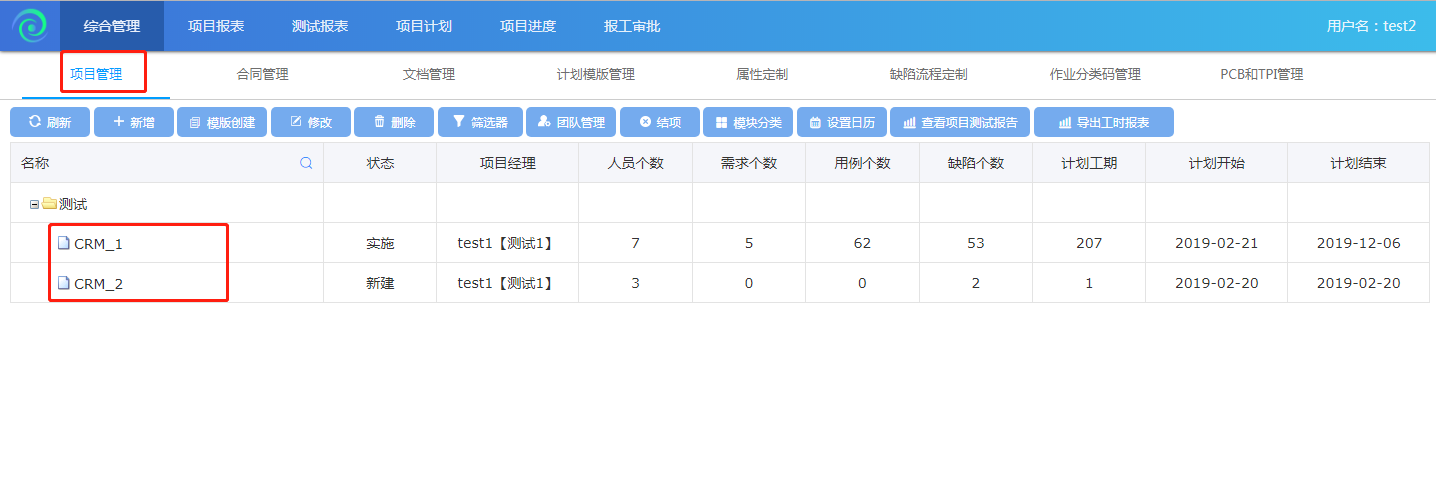
Task: Open the 合同管理 tab
Action: tap(262, 74)
